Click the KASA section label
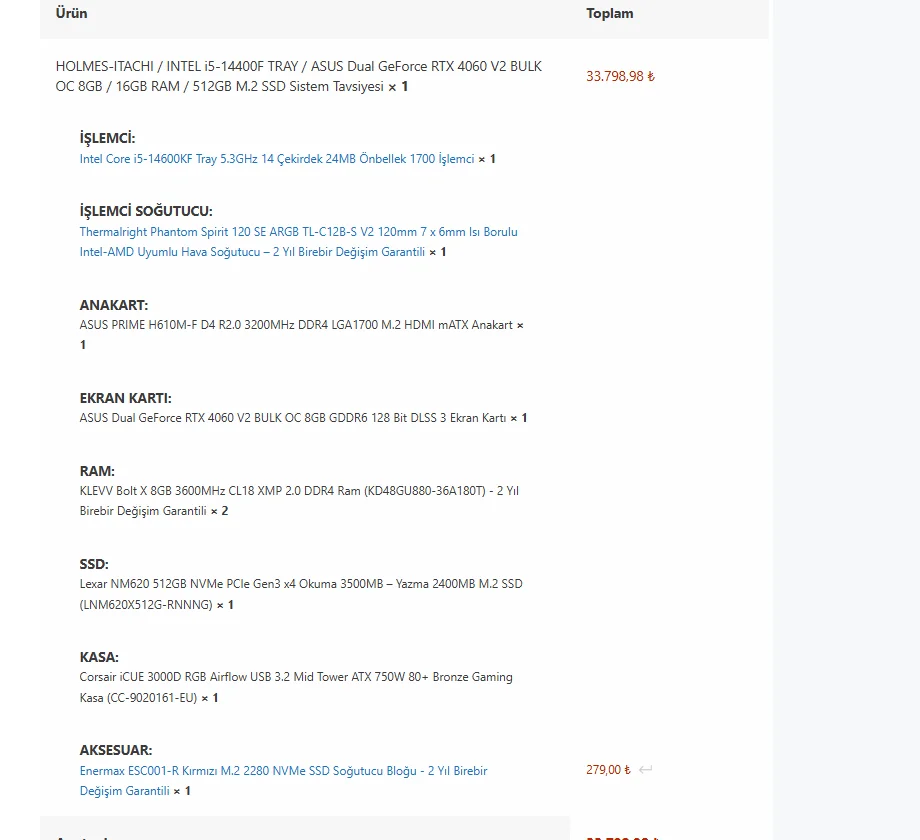The width and height of the screenshot is (920, 840). click(x=99, y=657)
